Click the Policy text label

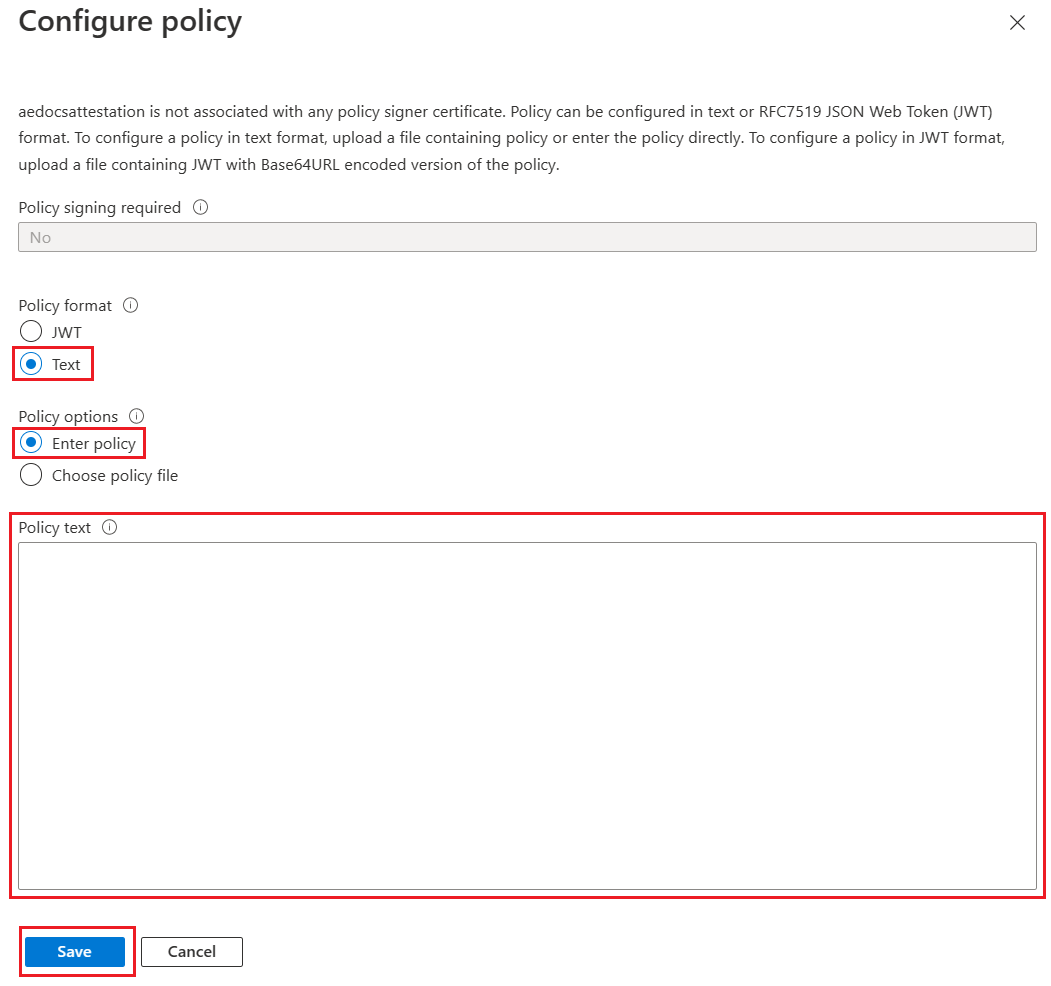click(55, 528)
